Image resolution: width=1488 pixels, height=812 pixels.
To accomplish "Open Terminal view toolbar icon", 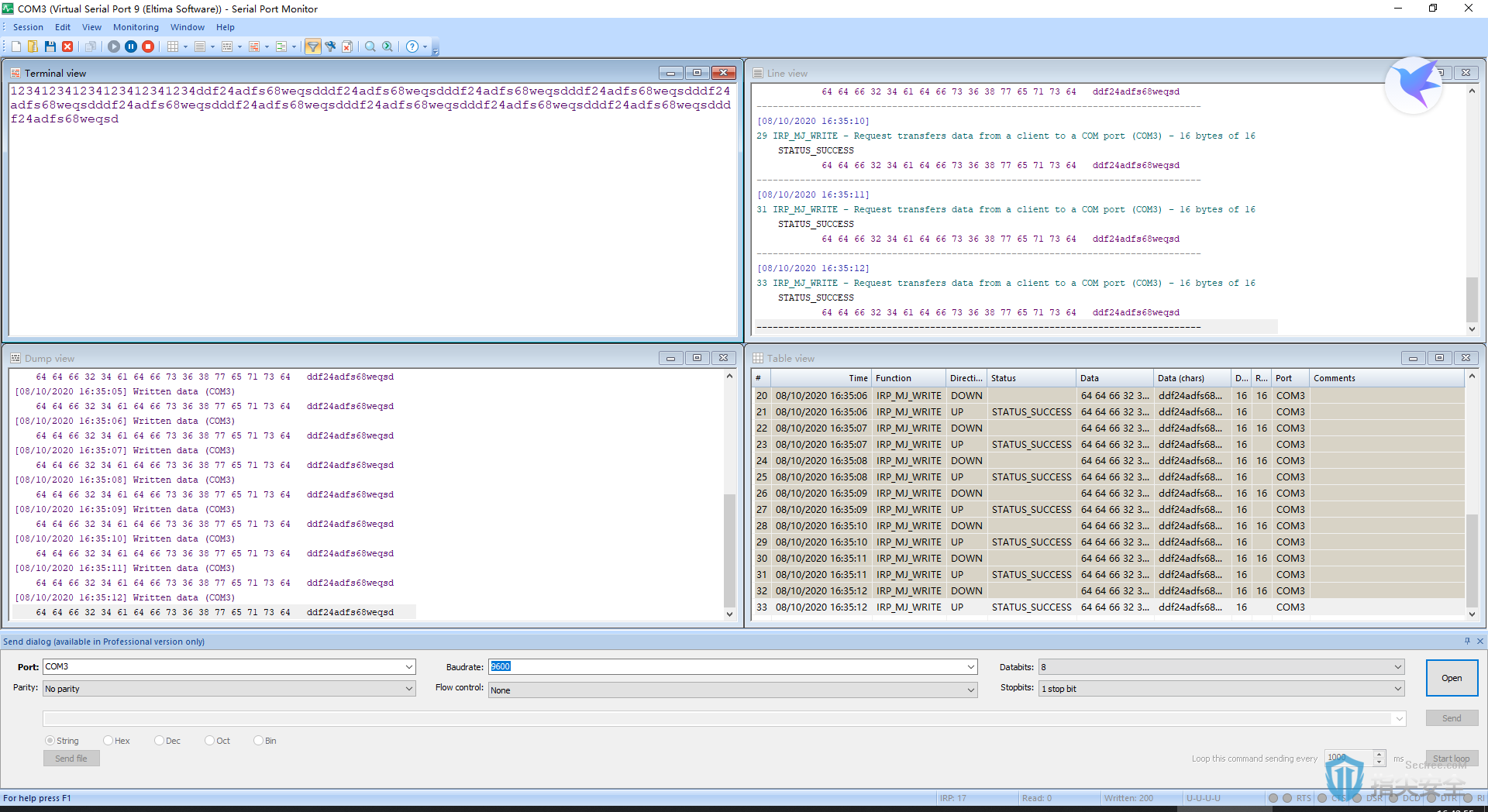I will 254,46.
